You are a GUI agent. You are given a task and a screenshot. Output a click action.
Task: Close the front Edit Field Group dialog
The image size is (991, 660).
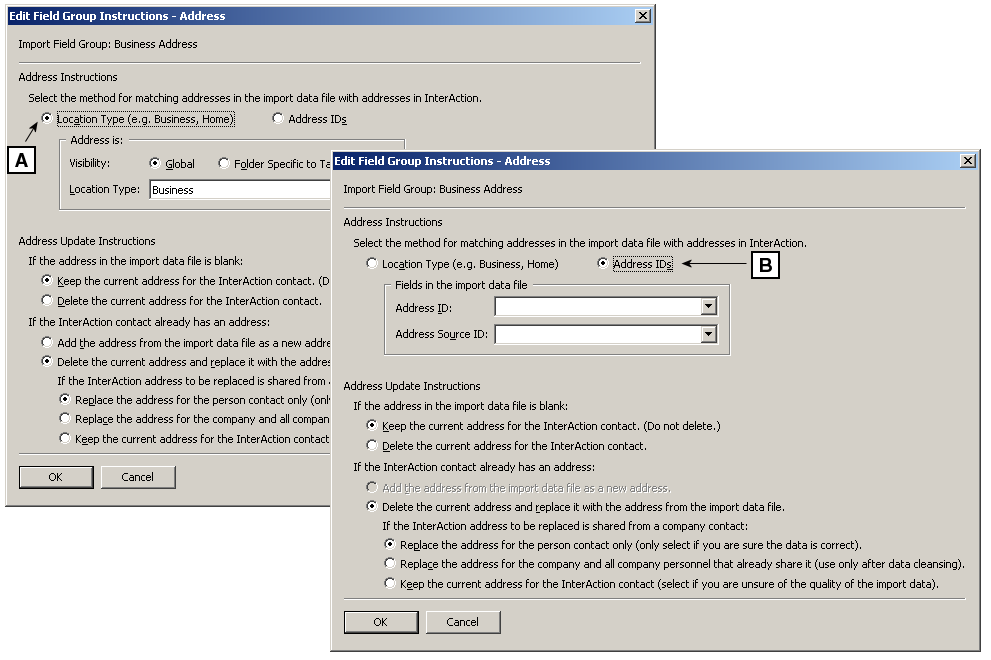(x=968, y=161)
